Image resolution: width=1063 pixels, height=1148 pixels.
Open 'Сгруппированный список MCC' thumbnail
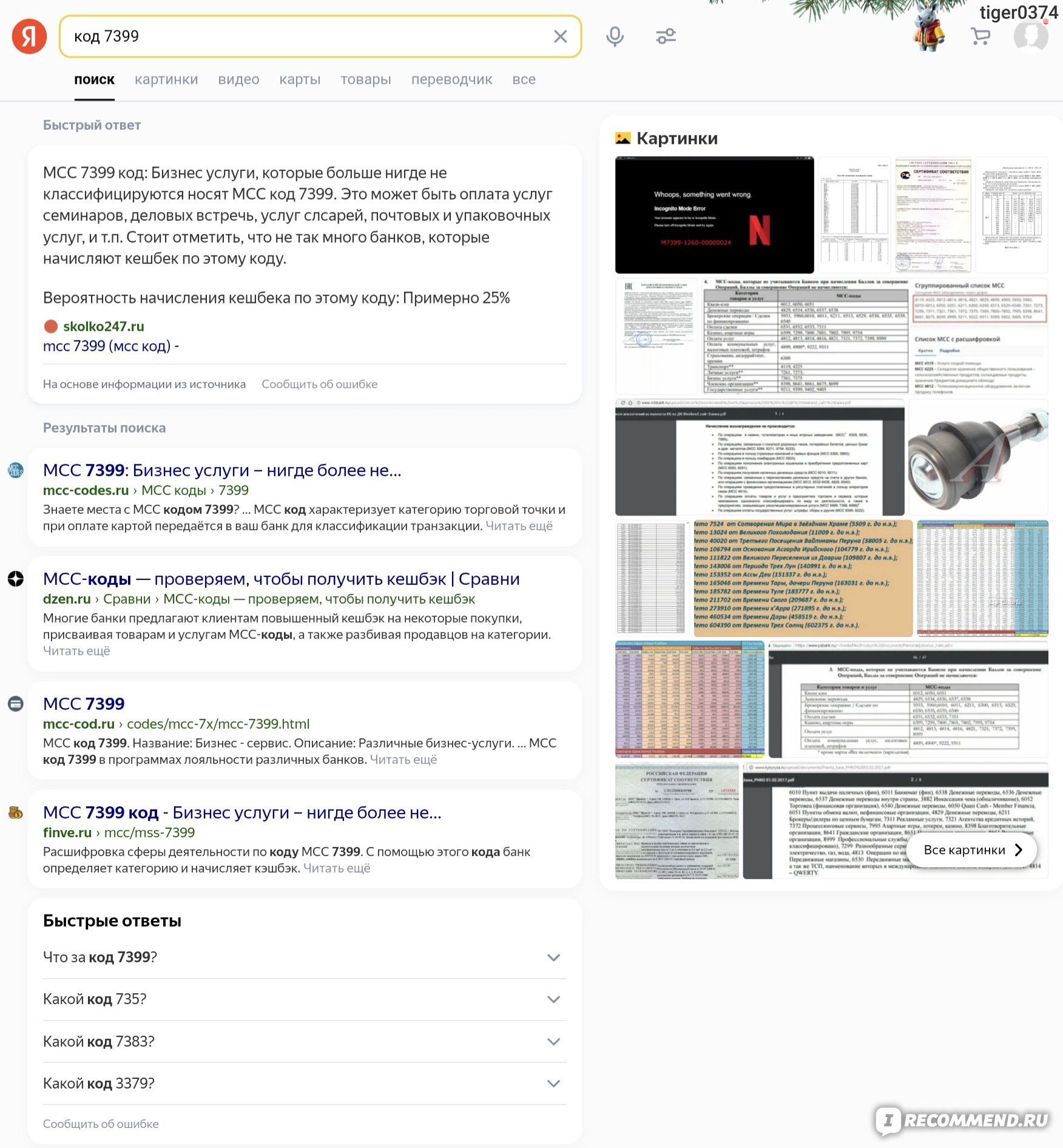[x=980, y=336]
